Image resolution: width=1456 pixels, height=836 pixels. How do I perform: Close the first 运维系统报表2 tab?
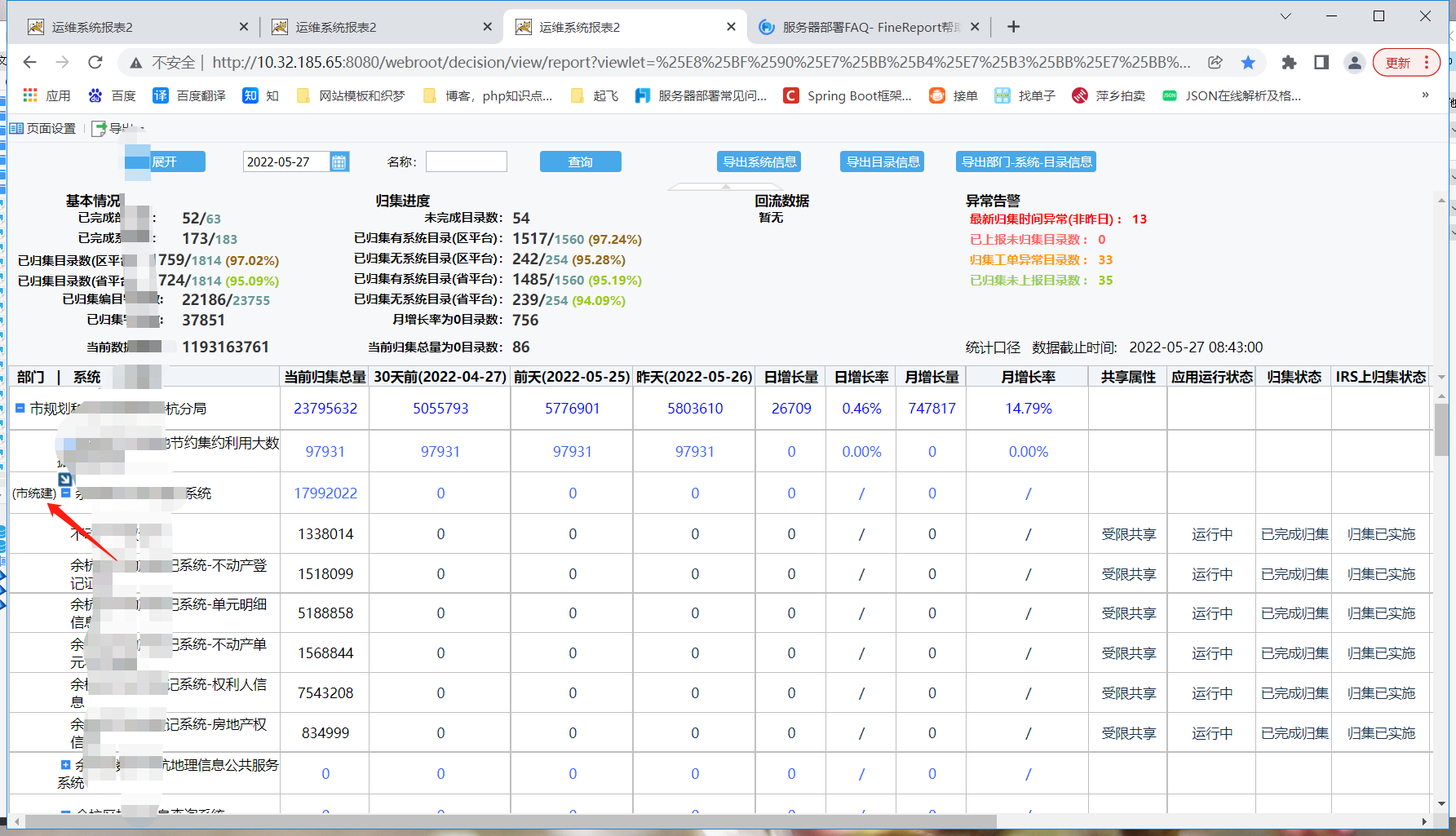243,27
